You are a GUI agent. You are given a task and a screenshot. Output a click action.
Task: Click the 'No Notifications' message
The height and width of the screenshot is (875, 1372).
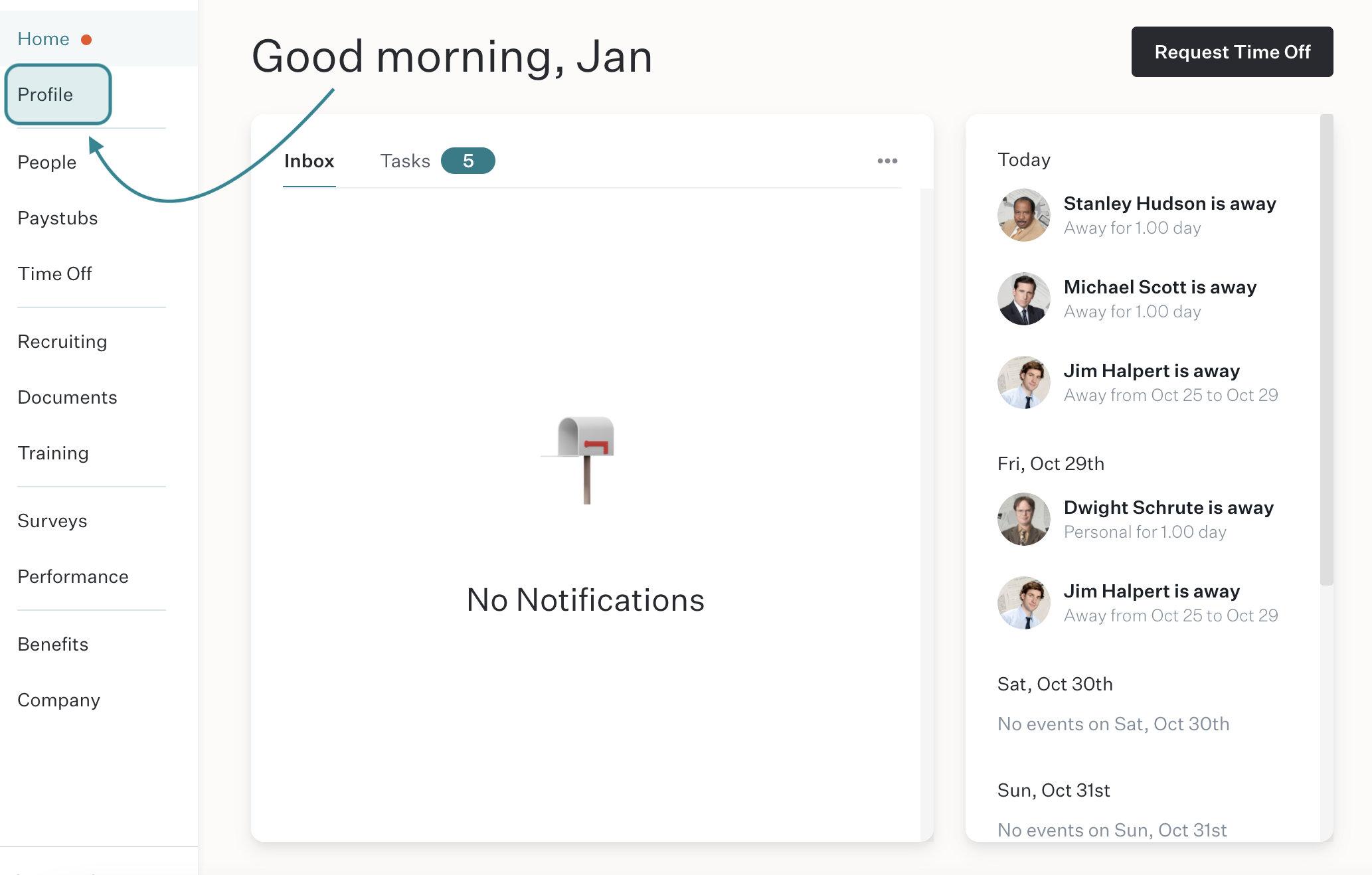point(585,600)
